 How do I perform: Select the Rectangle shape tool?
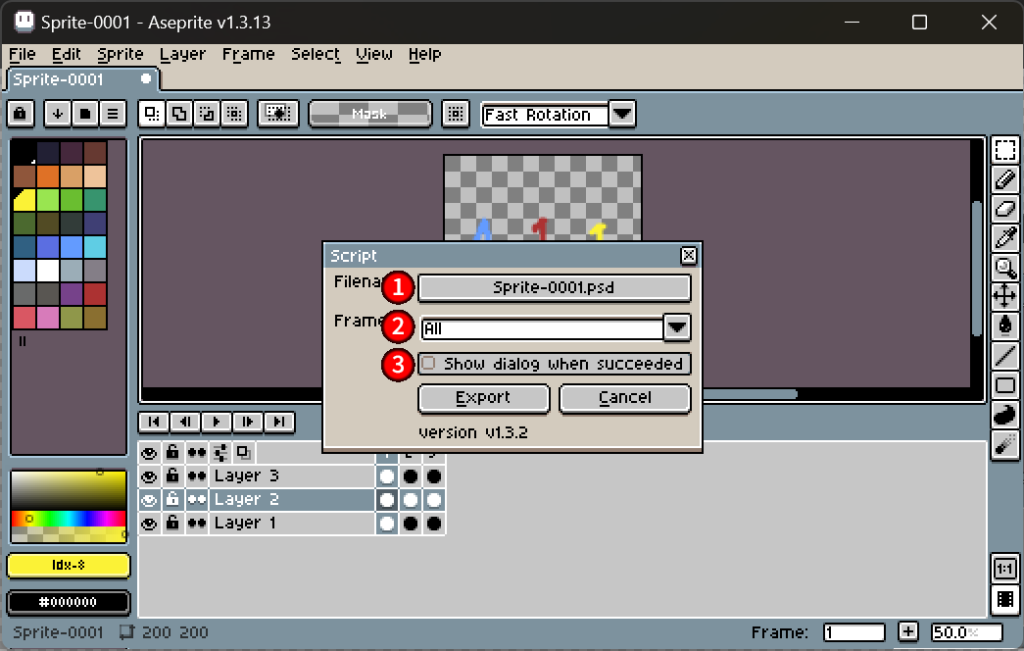(1005, 385)
